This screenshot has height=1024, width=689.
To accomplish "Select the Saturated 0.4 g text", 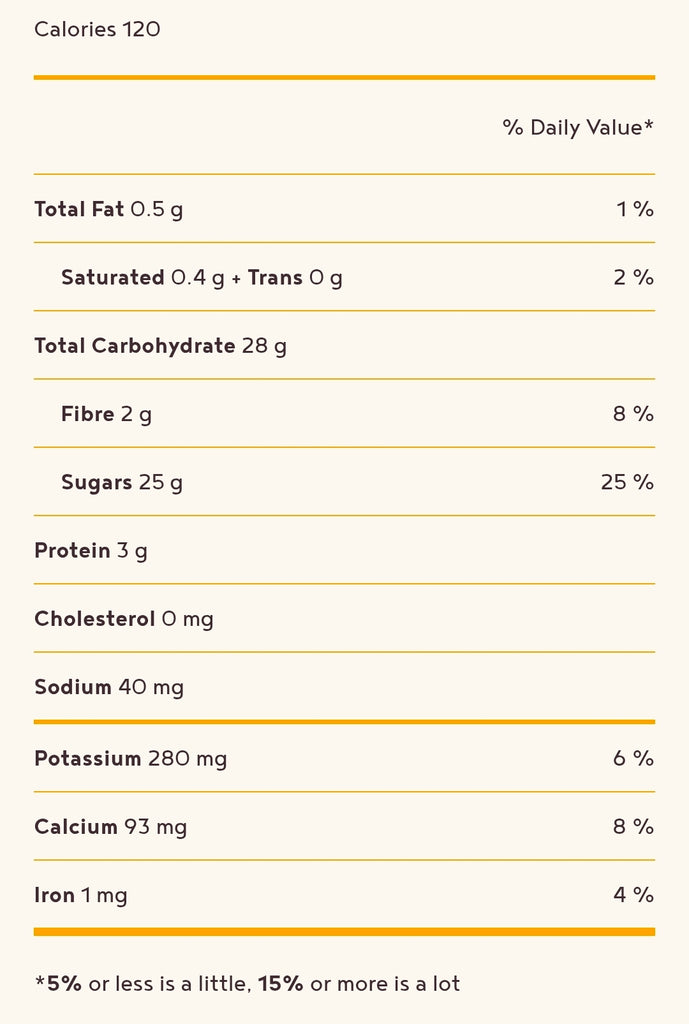I will coord(142,278).
